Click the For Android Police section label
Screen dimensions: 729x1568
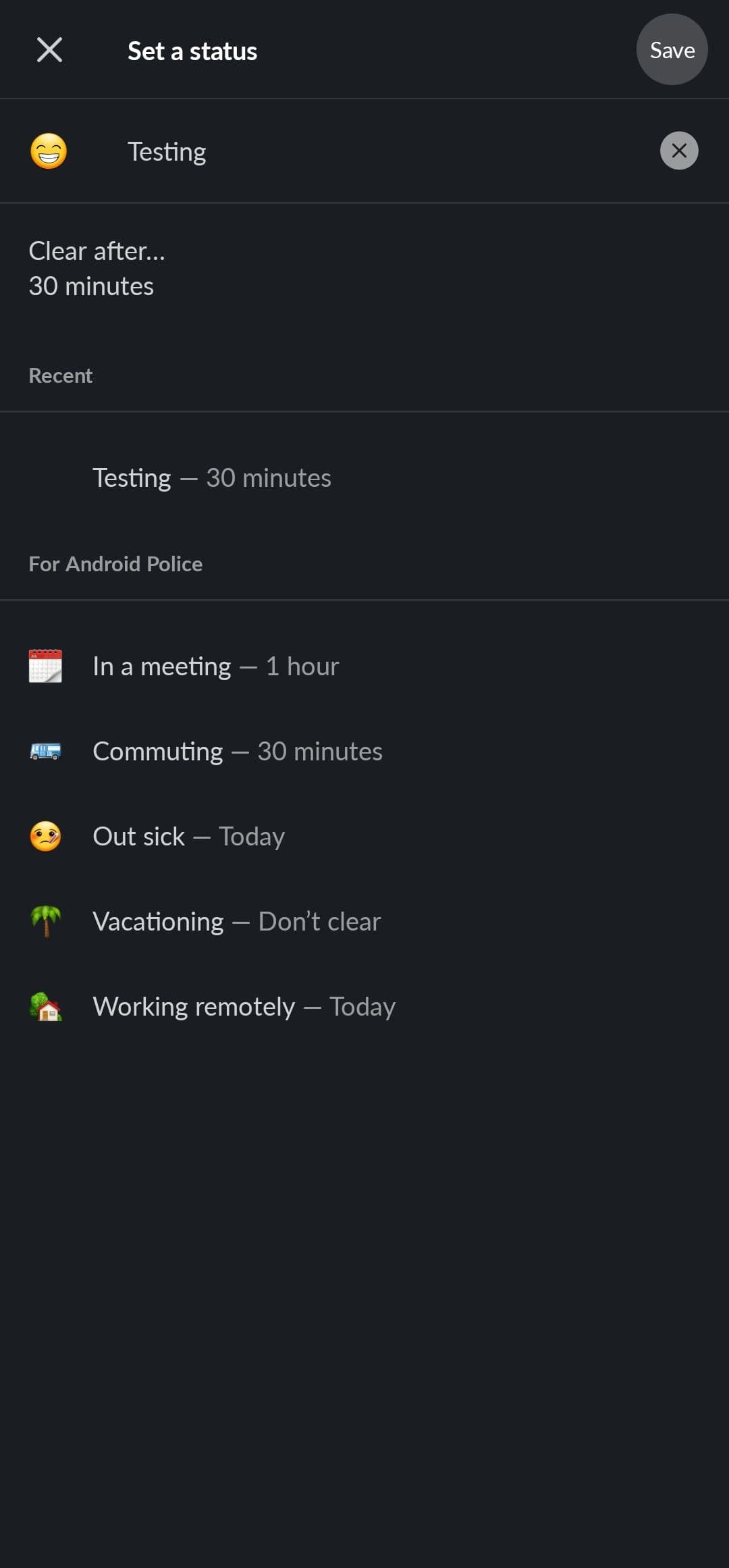(x=115, y=563)
